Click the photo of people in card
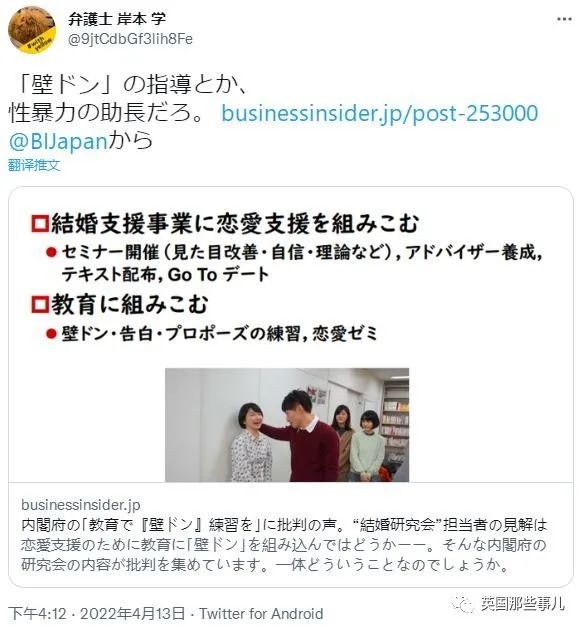The image size is (583, 629). point(287,425)
